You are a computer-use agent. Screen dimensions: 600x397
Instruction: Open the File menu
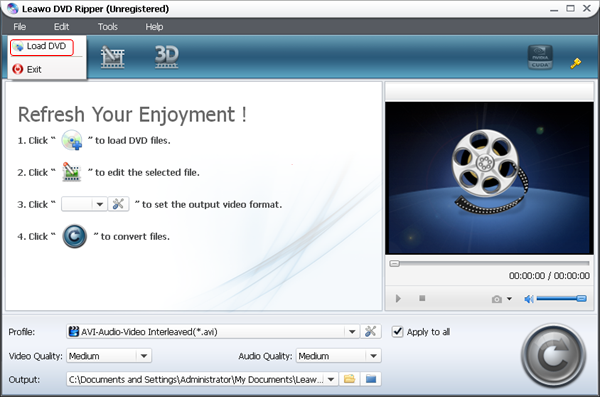coord(20,27)
